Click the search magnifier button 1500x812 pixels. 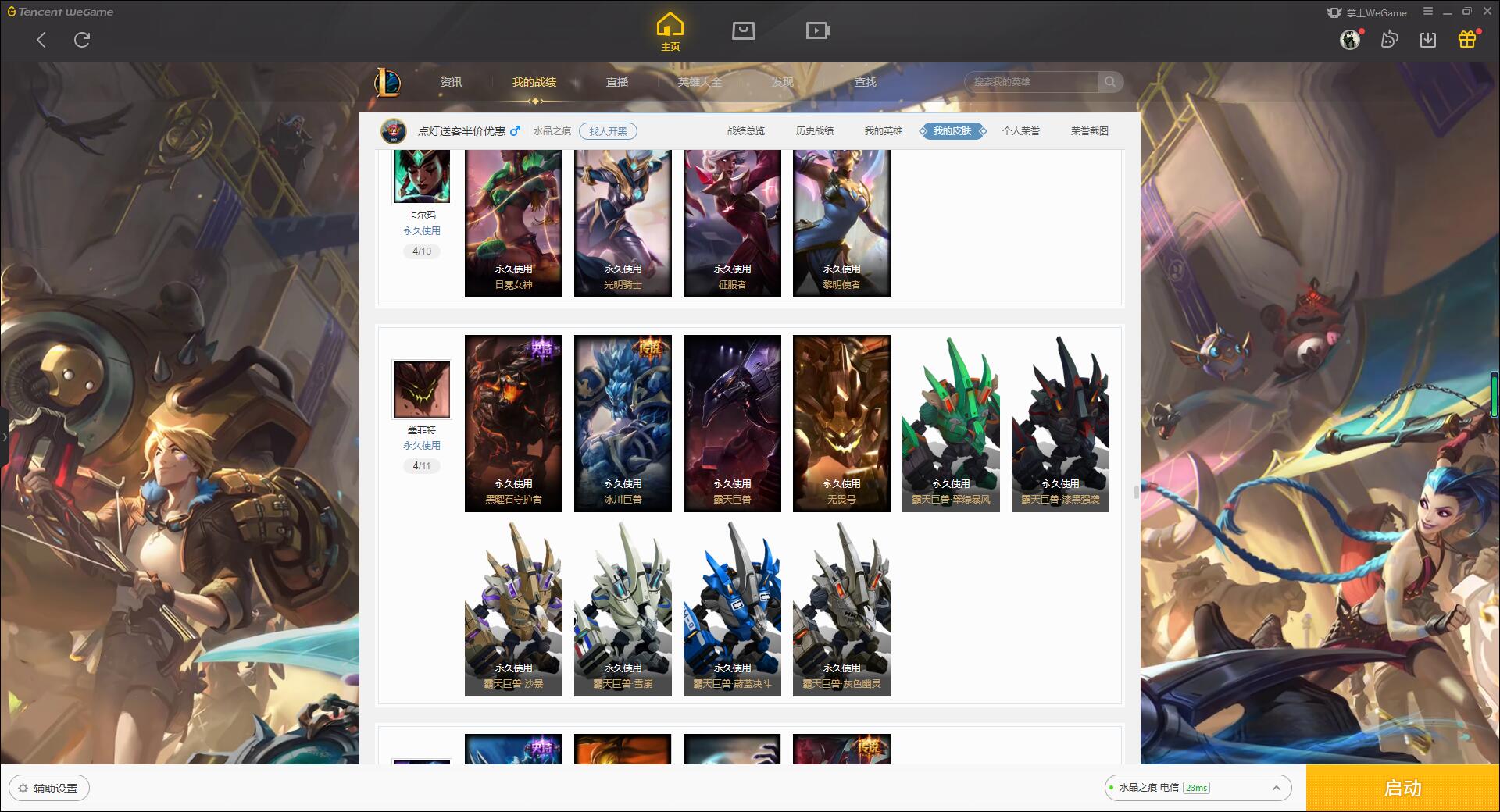coord(1110,82)
